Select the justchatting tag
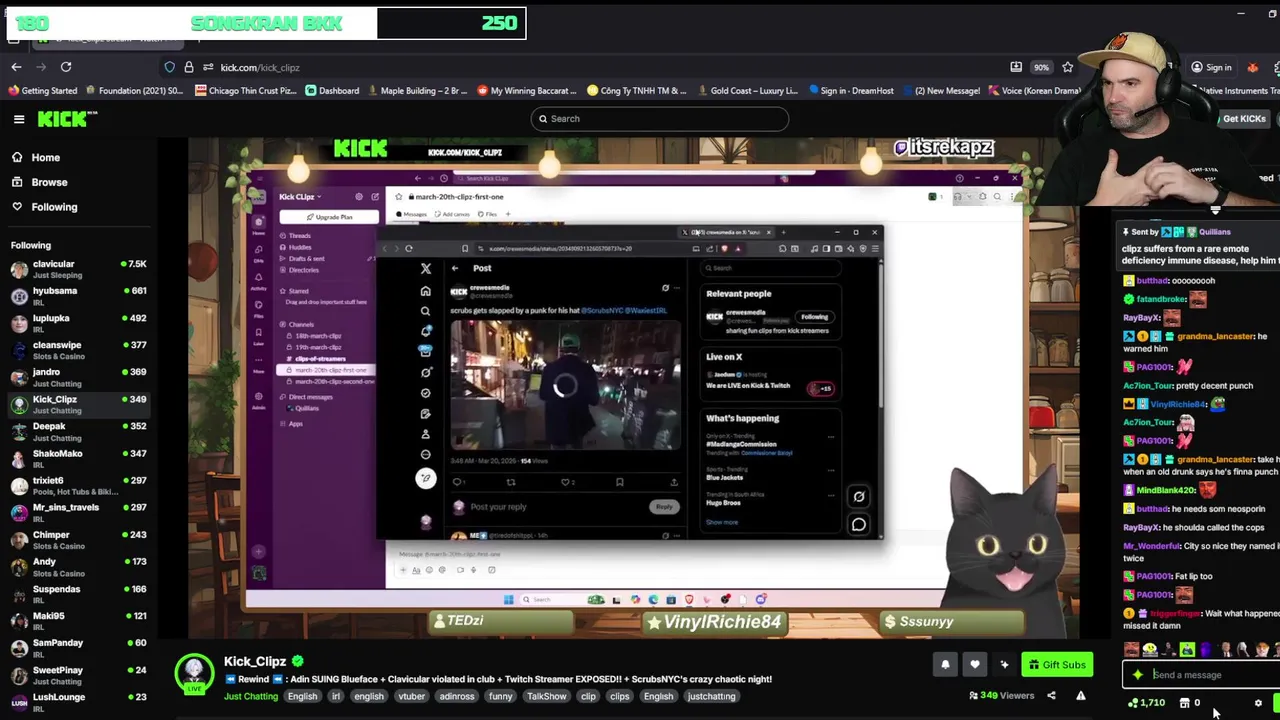 (711, 696)
